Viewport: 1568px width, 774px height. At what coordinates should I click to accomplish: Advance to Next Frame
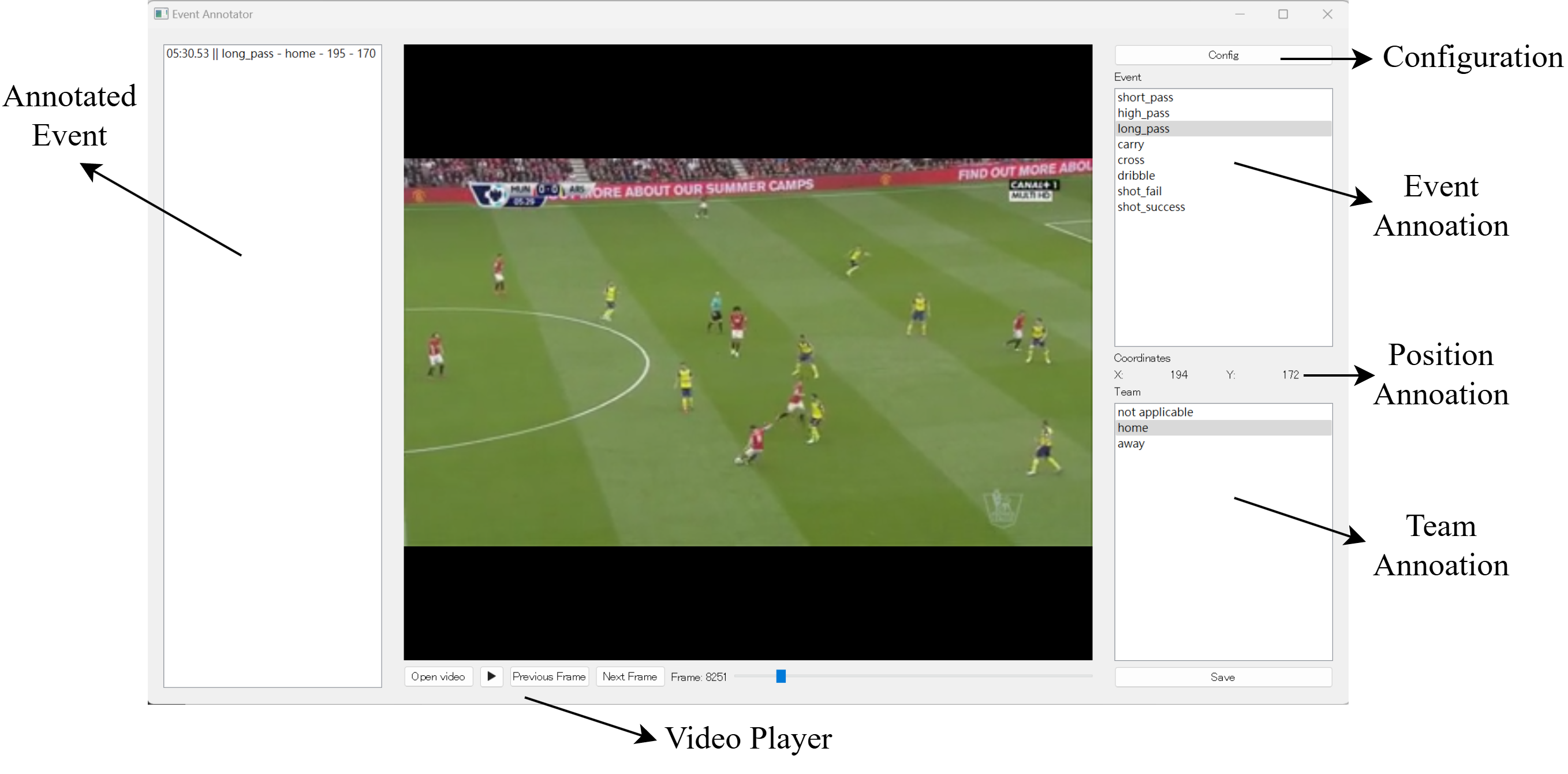629,676
